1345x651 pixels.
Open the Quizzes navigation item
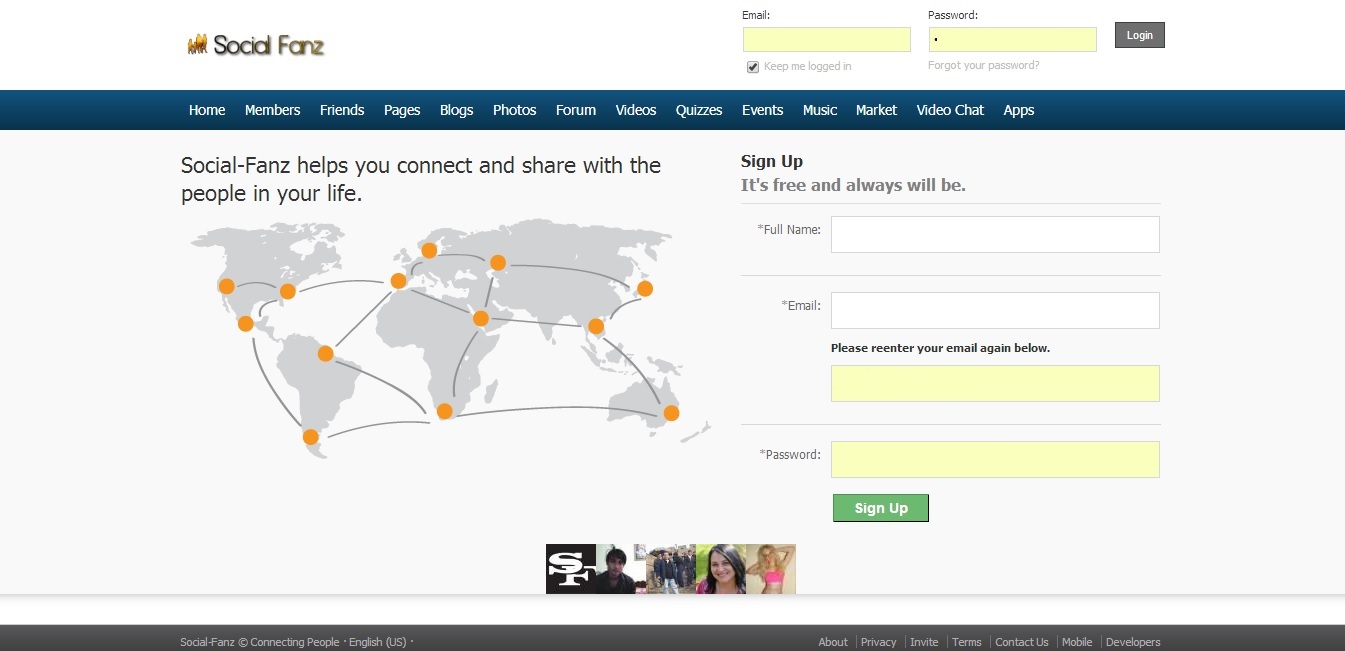(699, 110)
